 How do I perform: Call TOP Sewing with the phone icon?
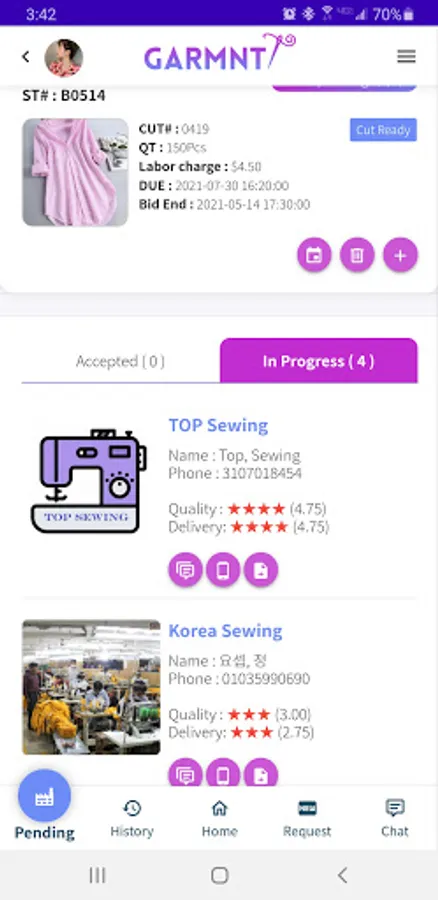223,570
